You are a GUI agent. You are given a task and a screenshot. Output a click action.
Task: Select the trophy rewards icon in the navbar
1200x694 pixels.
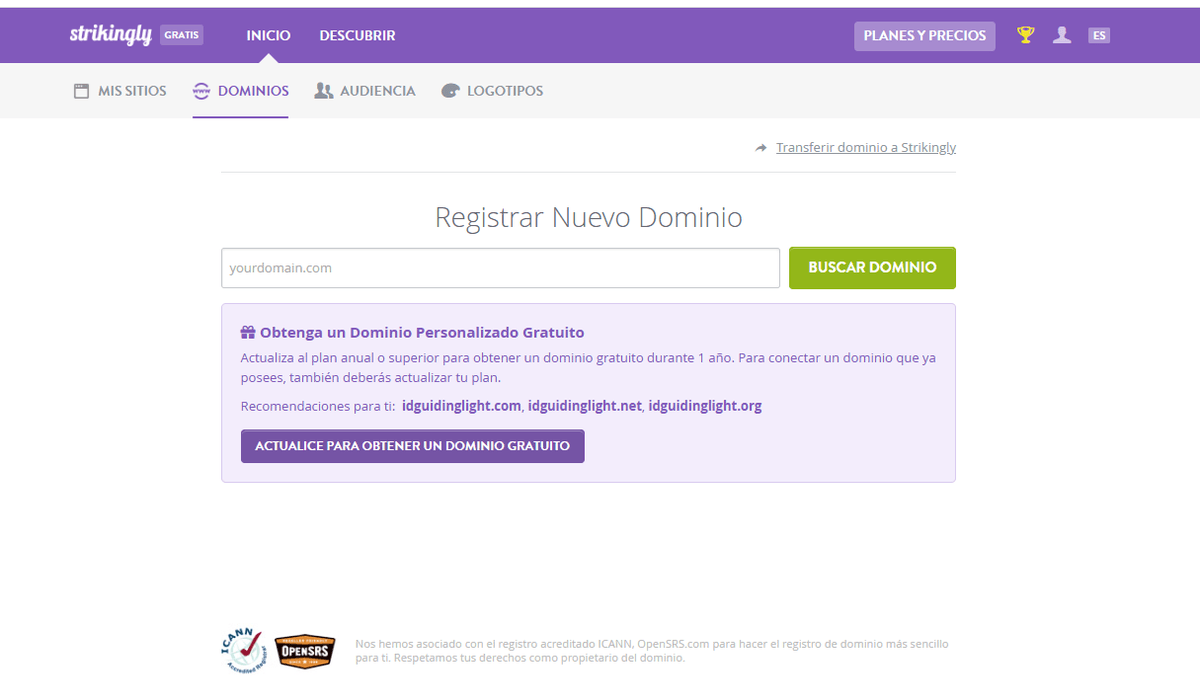1024,34
